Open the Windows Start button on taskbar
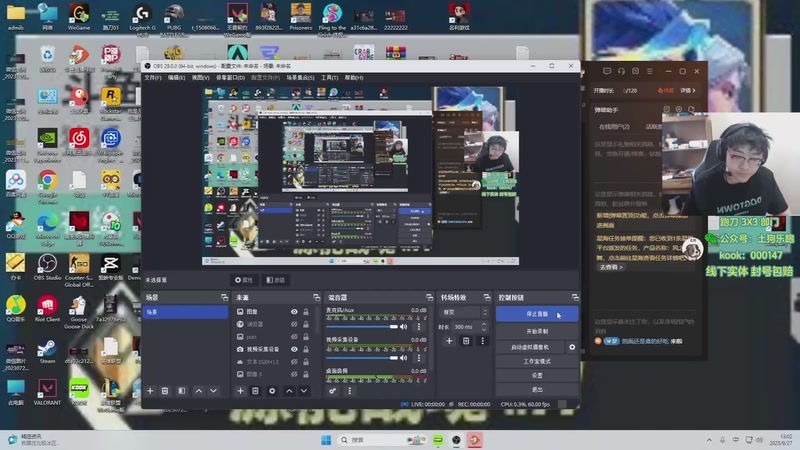This screenshot has height=450, width=800. (326, 440)
